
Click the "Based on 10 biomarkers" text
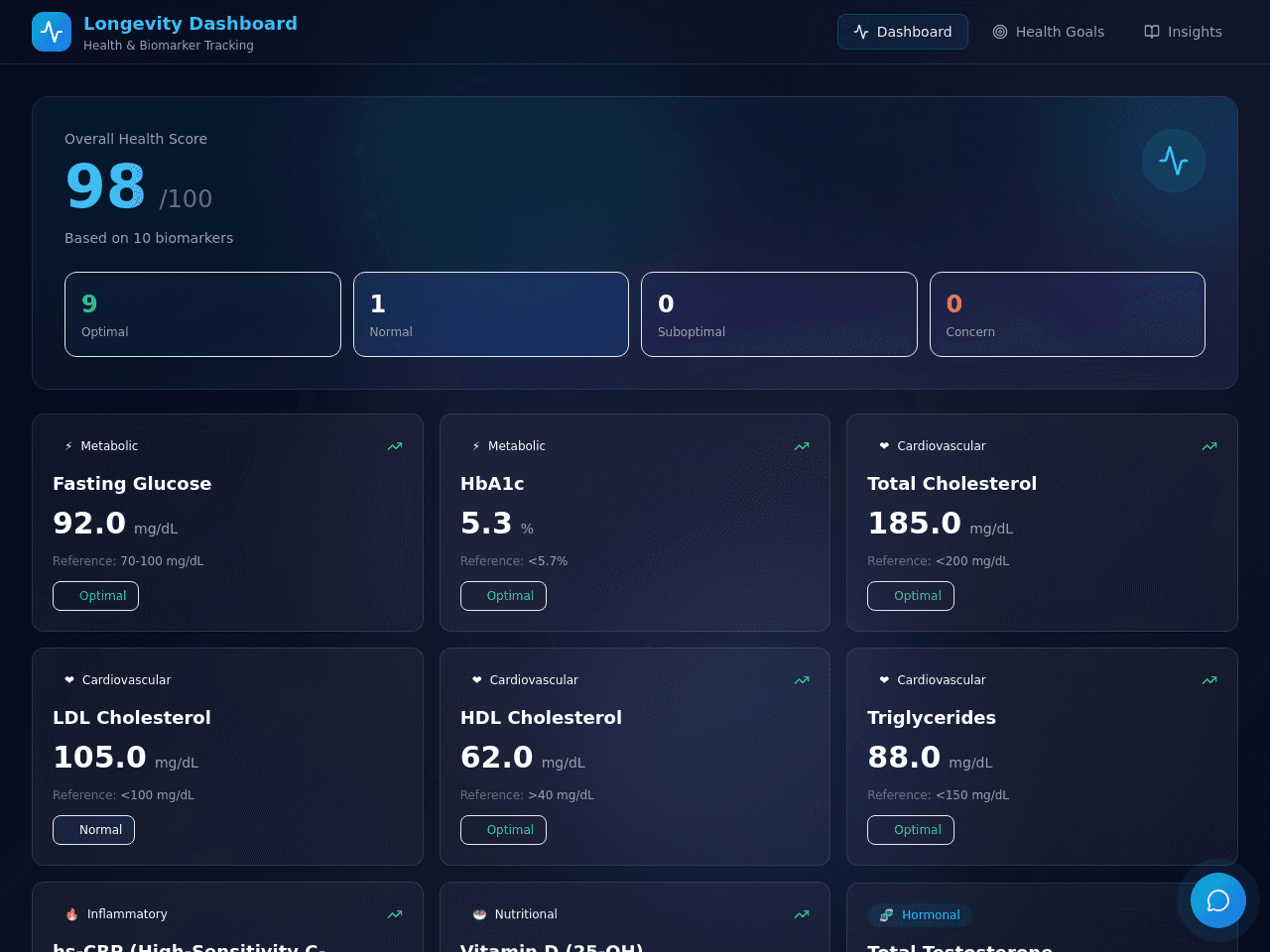point(149,238)
